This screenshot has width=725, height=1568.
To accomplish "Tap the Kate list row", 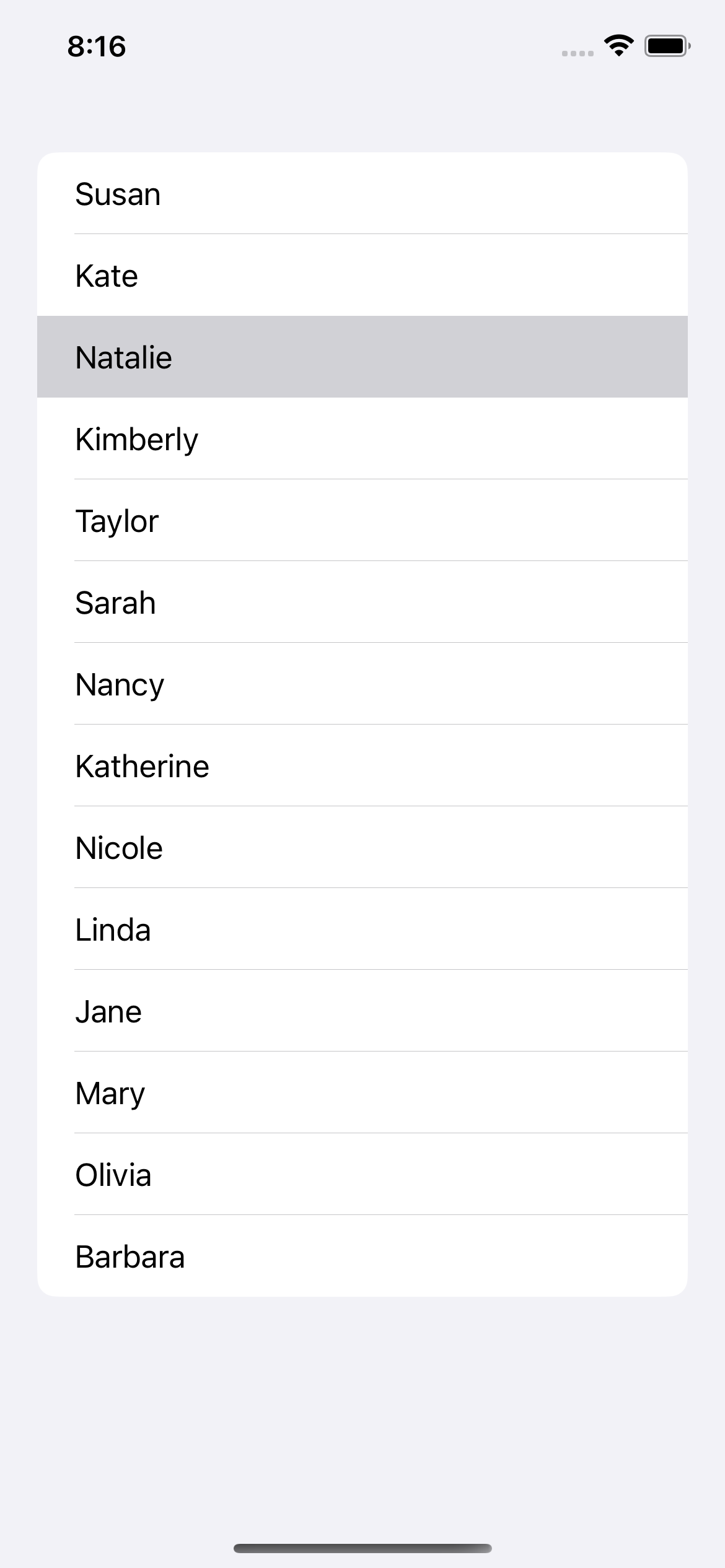I will [x=362, y=276].
